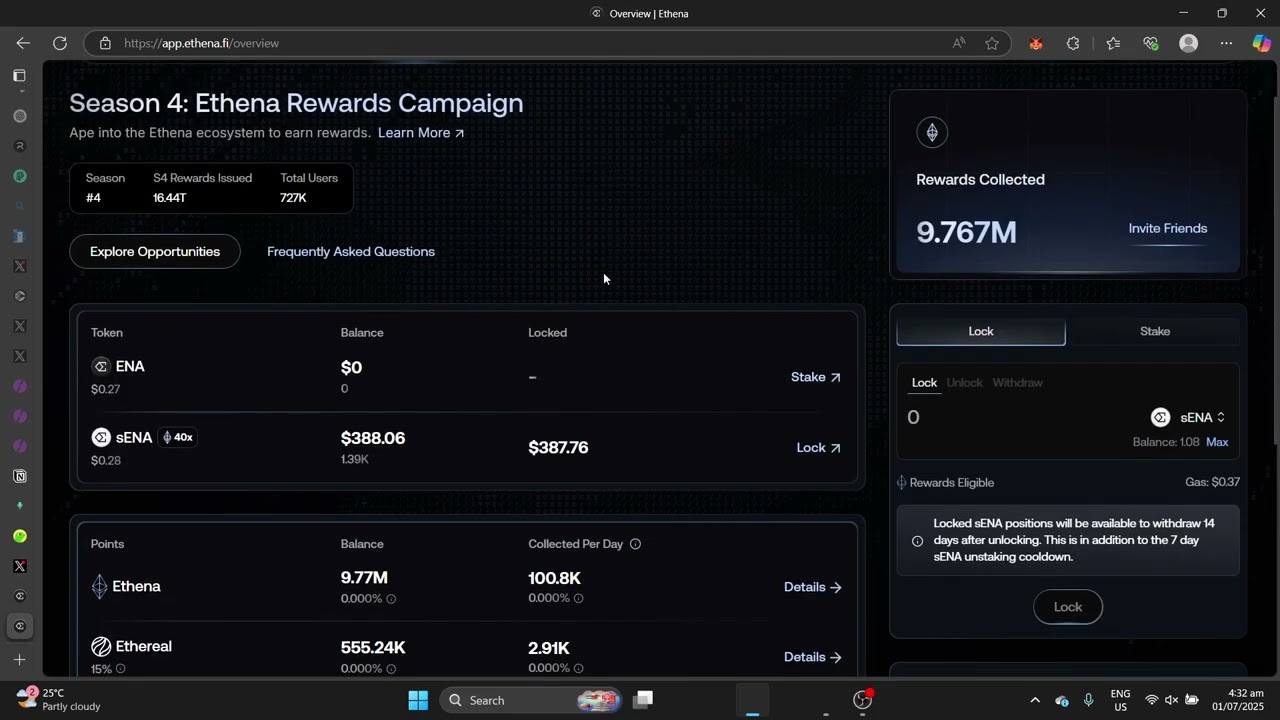Open the Windows Start menu
The width and height of the screenshot is (1280, 720).
[418, 700]
